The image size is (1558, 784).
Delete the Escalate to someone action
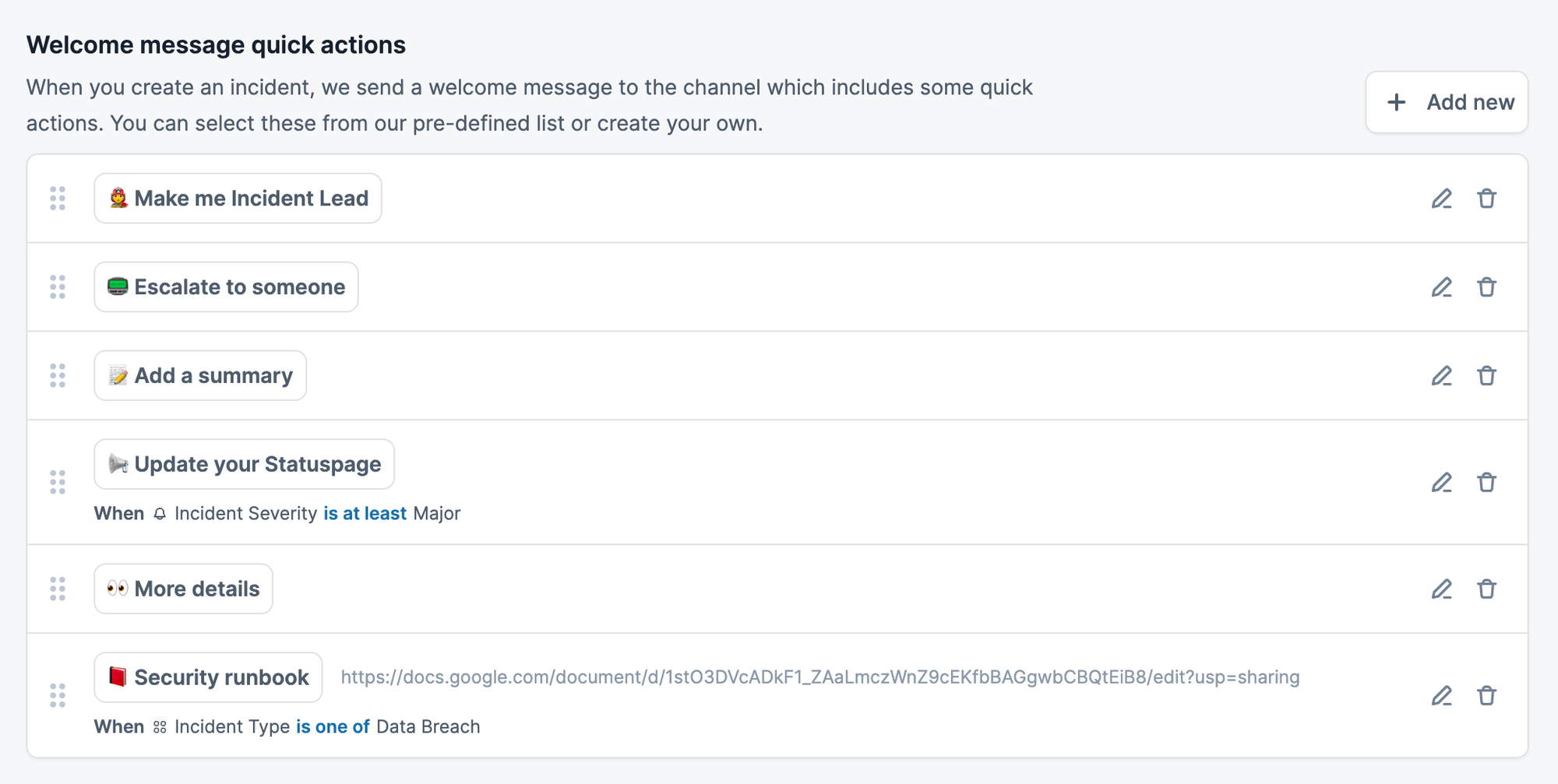point(1486,287)
